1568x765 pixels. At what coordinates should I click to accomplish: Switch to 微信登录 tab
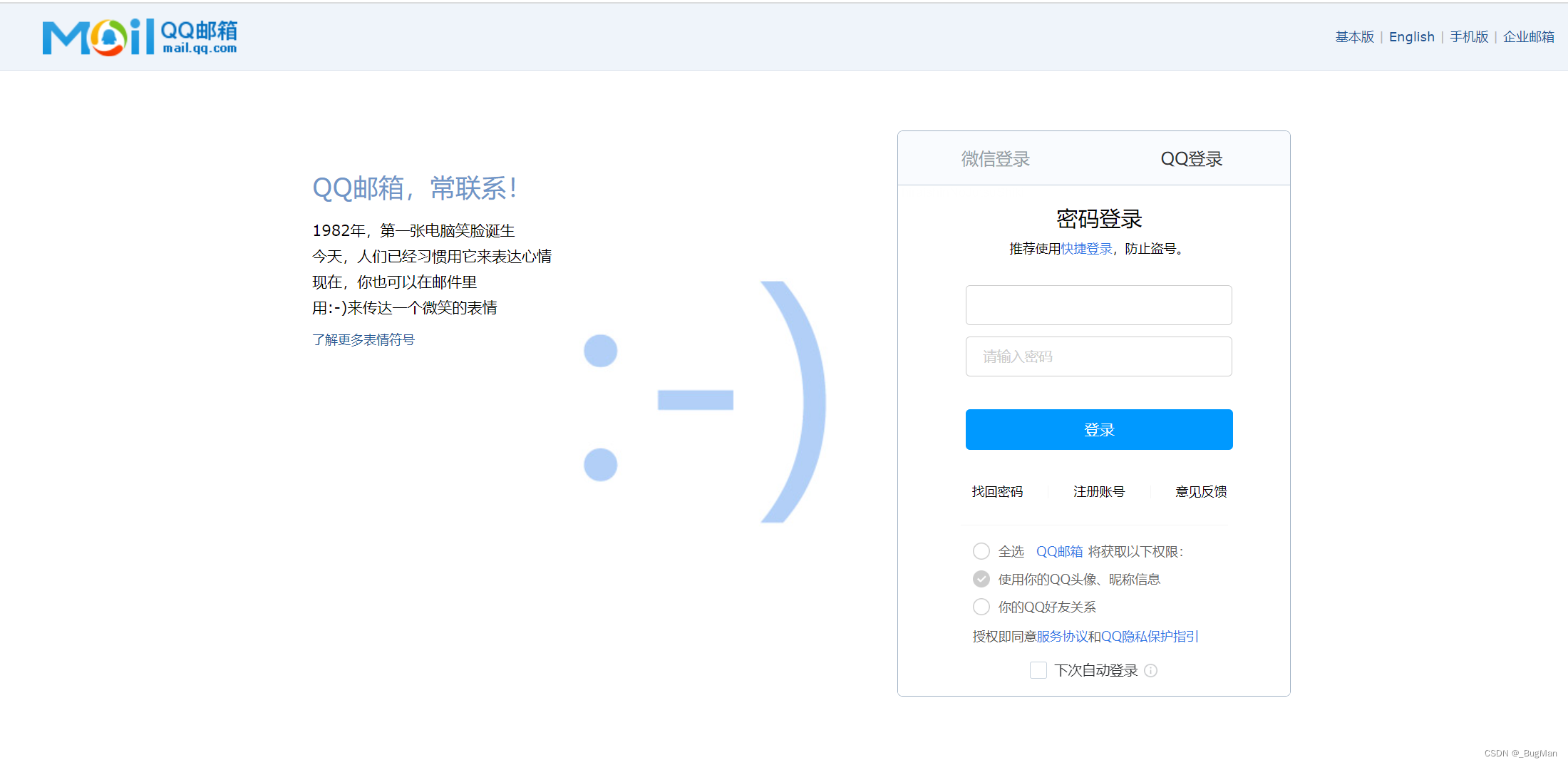click(996, 159)
